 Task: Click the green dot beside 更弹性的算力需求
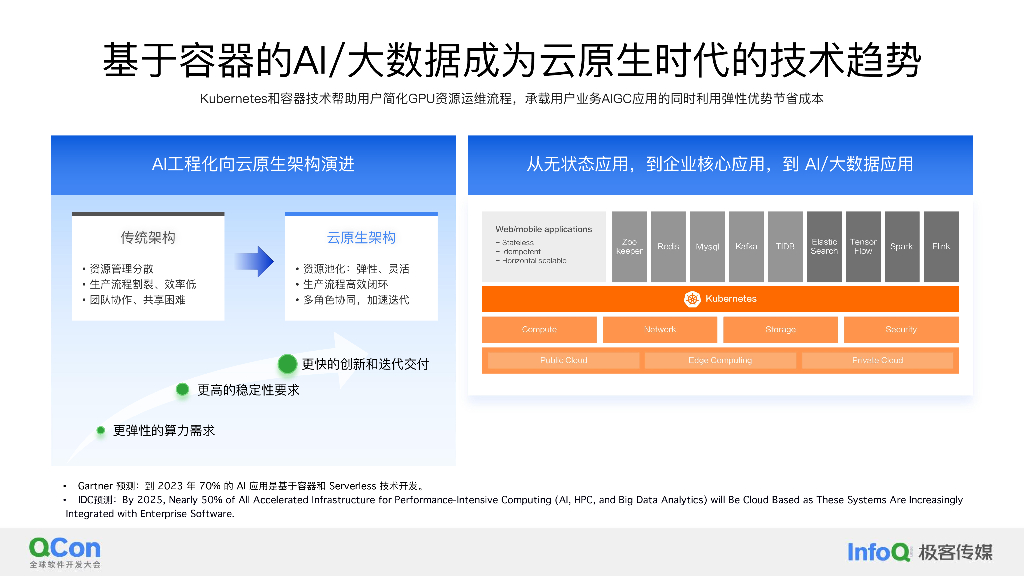click(x=101, y=430)
